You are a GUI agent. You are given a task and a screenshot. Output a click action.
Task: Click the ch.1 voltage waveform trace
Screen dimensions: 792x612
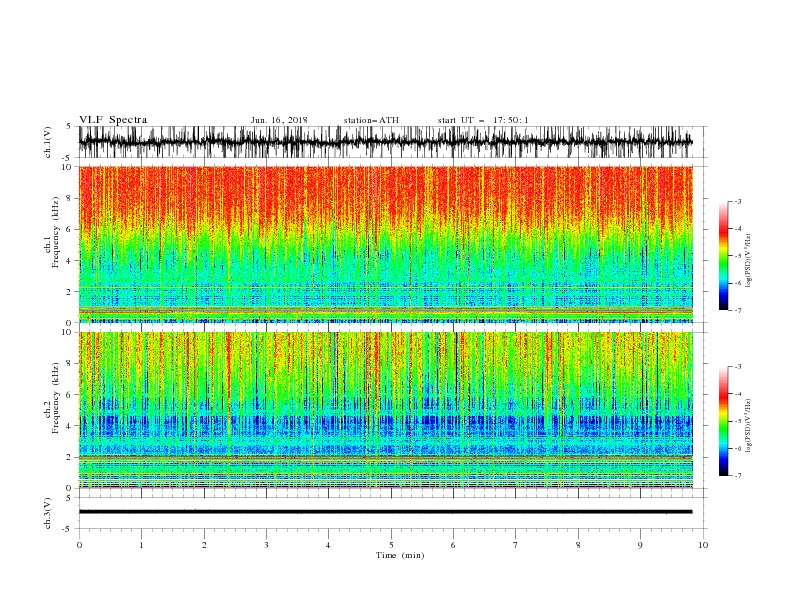(x=385, y=142)
